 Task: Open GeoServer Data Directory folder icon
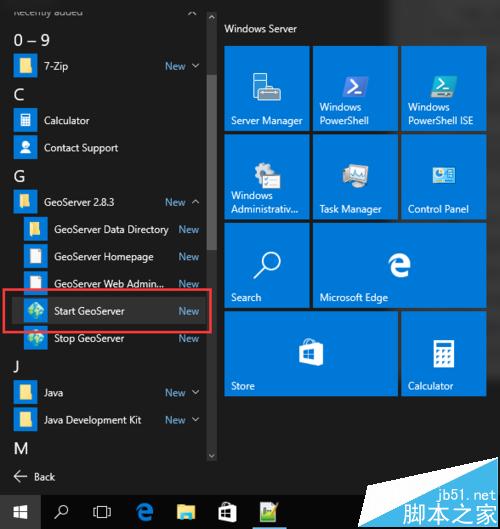coord(35,229)
